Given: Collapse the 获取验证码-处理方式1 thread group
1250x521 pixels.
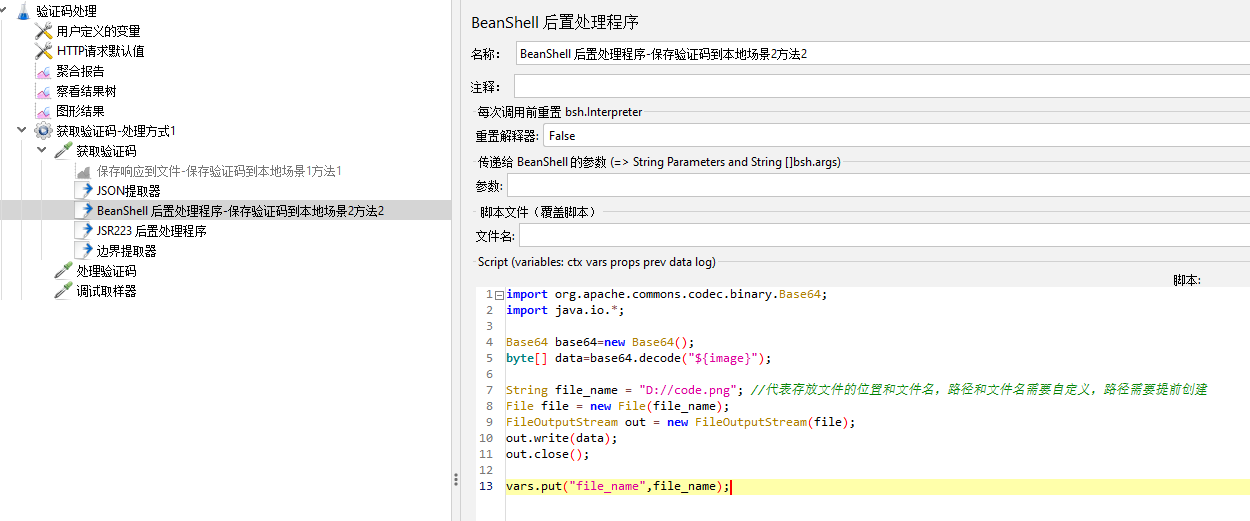Looking at the screenshot, I should click(x=22, y=131).
